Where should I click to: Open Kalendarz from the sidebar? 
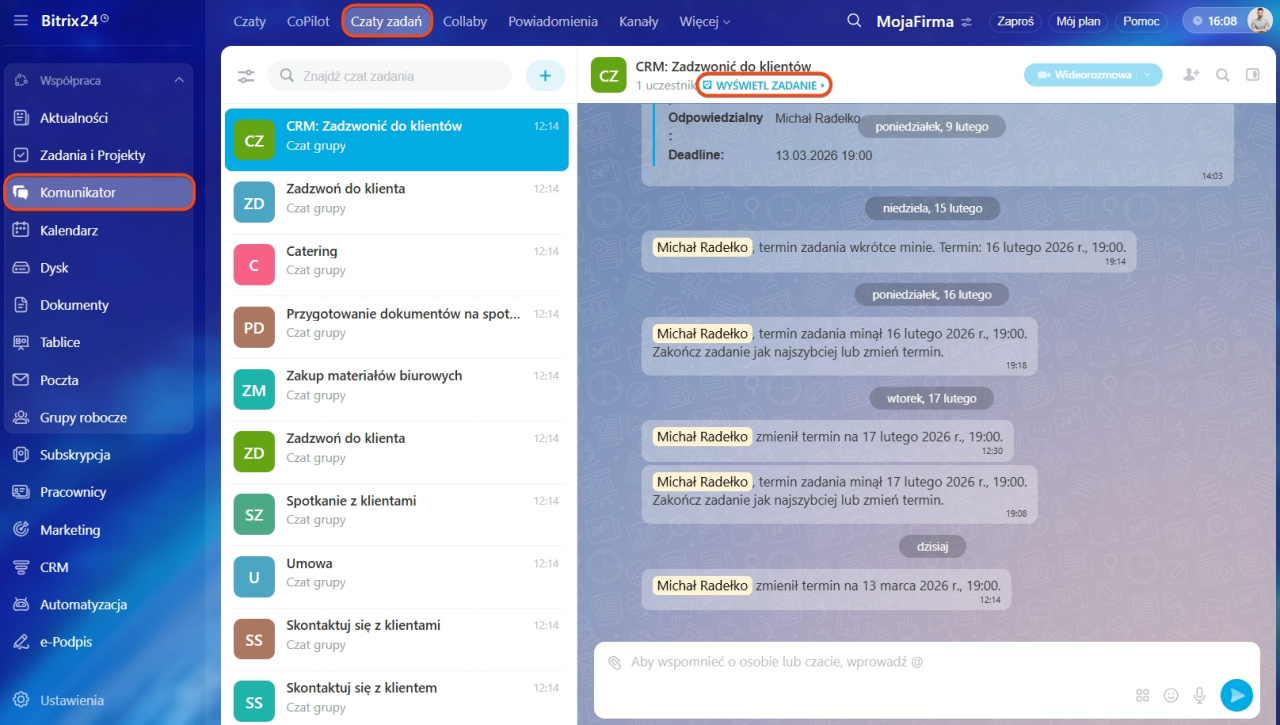coord(98,230)
